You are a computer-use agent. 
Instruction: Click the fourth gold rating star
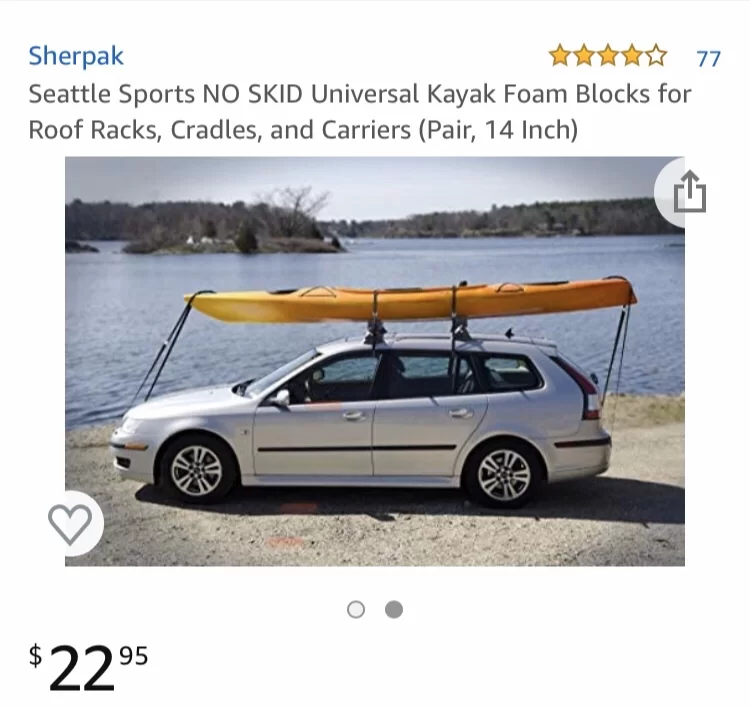point(632,55)
